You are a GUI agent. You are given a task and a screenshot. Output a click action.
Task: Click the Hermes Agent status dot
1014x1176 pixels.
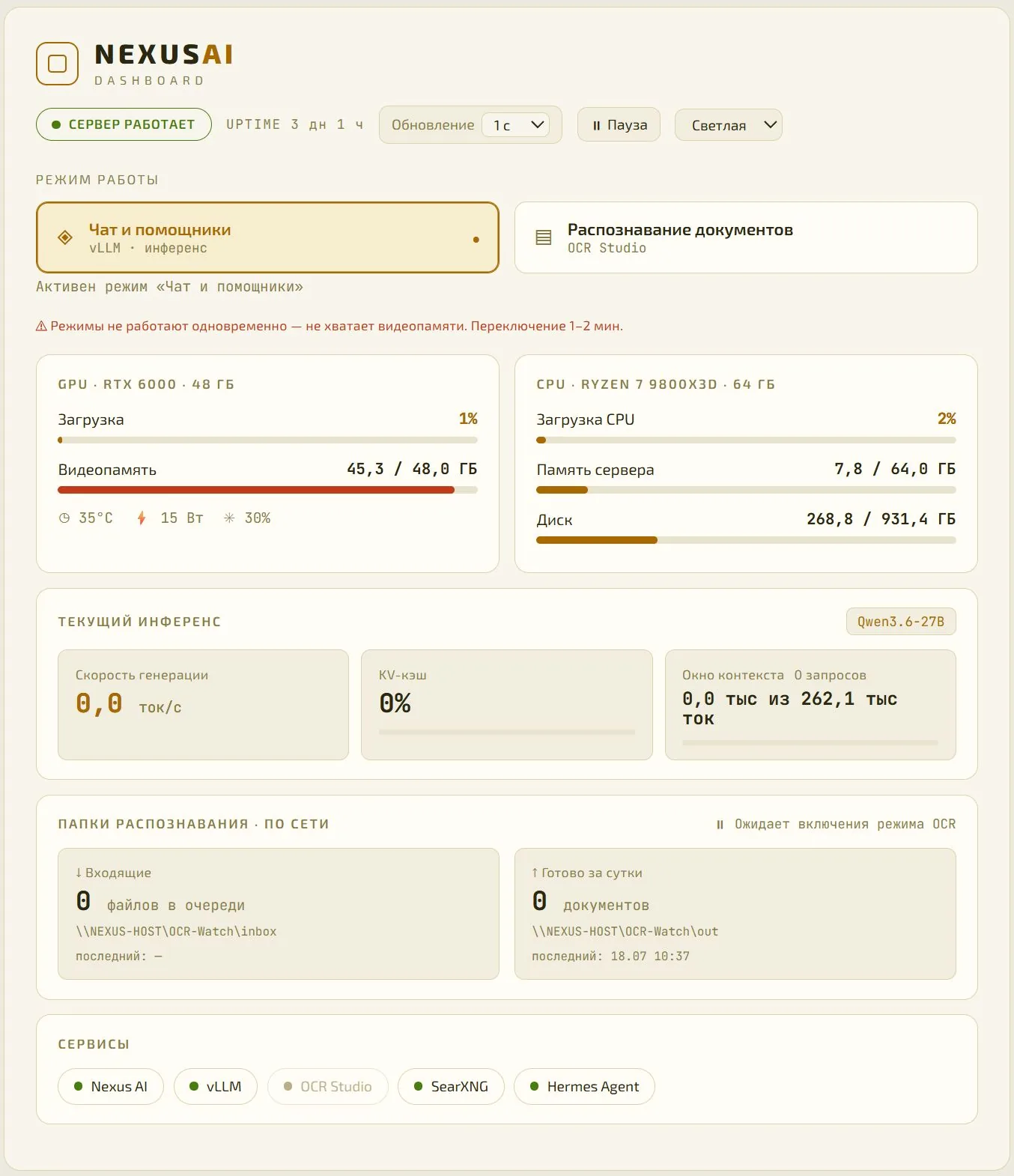point(534,1086)
